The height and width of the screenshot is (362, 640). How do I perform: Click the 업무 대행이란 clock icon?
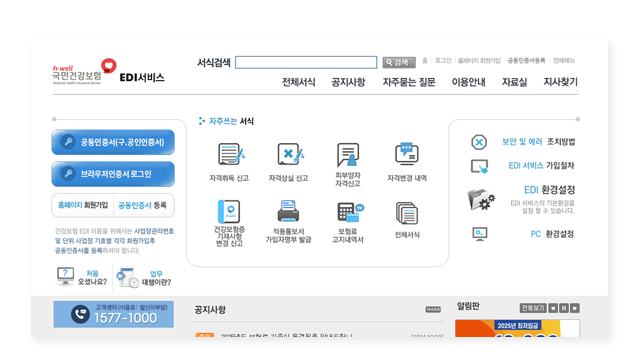click(127, 278)
